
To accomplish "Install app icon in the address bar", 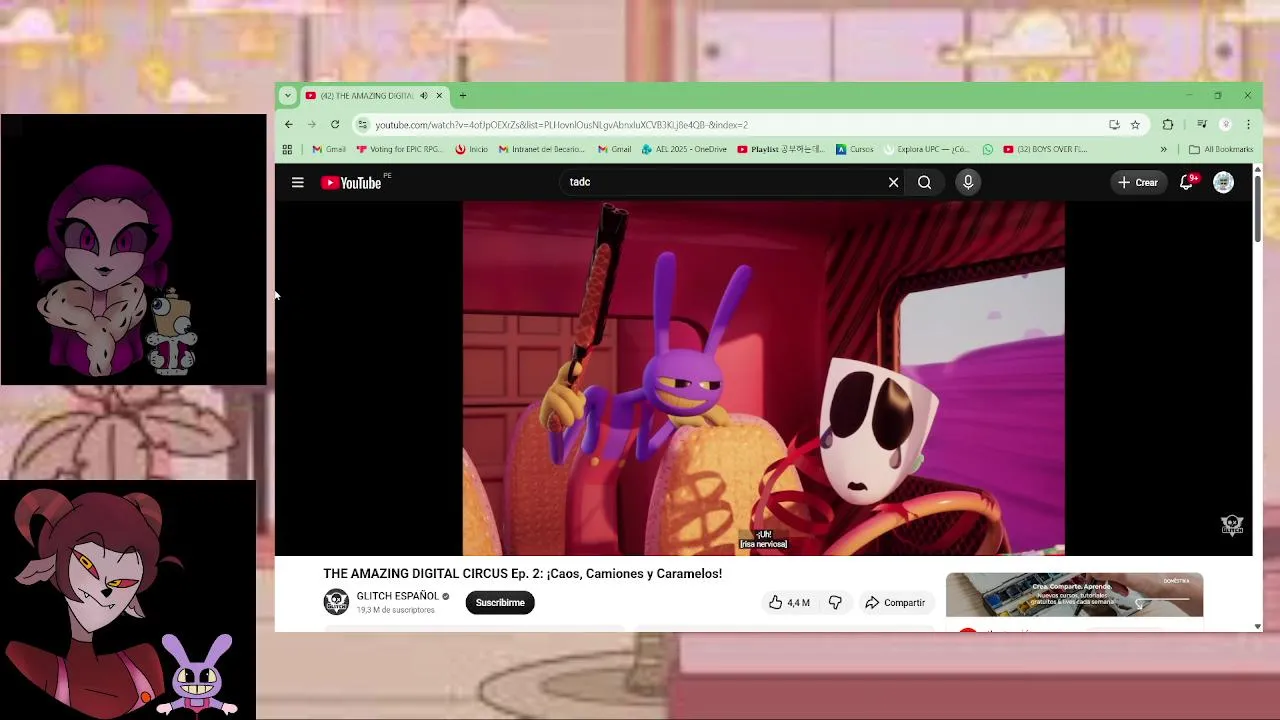I will coord(1114,125).
